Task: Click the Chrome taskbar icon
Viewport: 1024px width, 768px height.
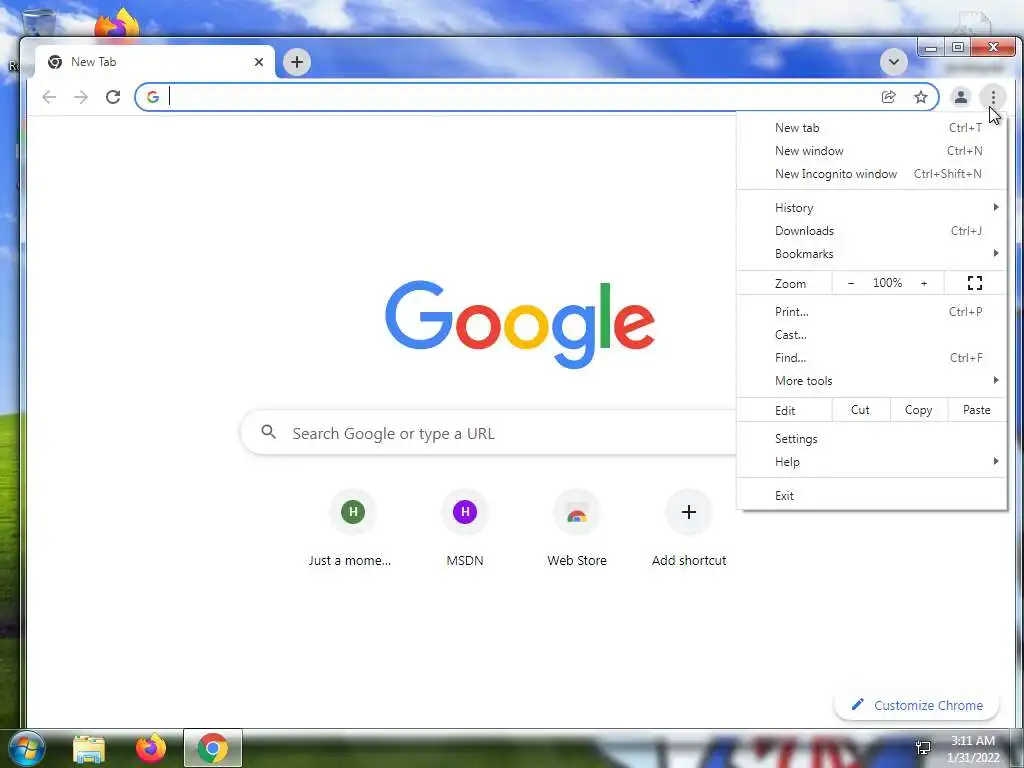Action: (213, 748)
